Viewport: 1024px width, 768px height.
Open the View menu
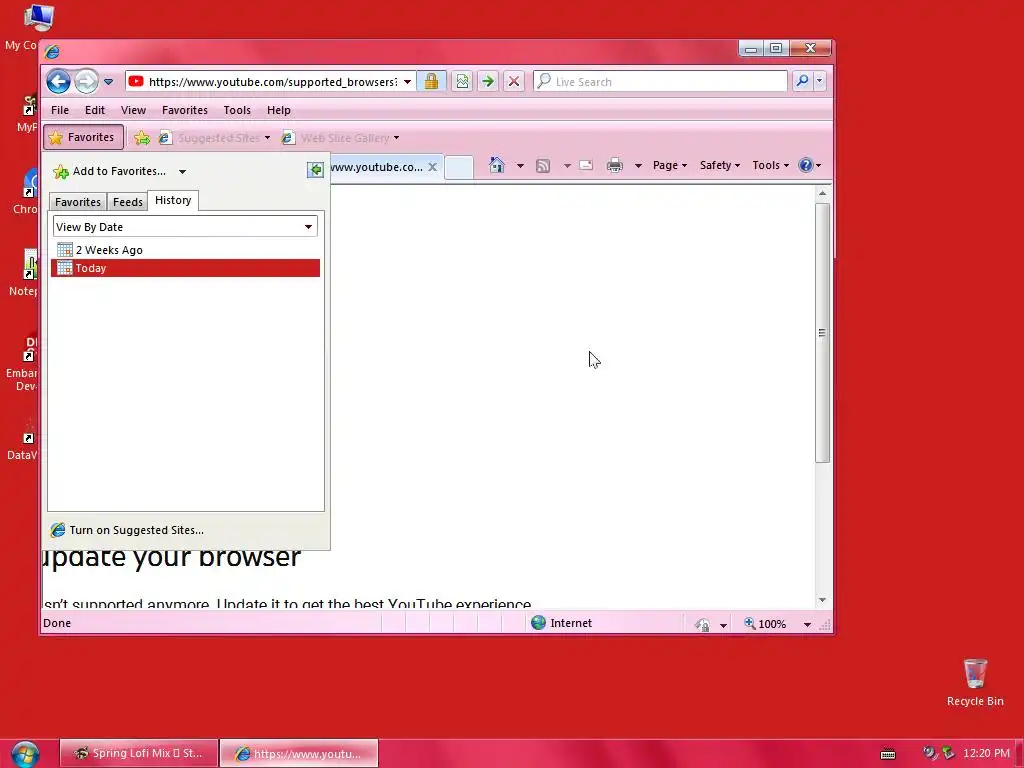coord(133,110)
